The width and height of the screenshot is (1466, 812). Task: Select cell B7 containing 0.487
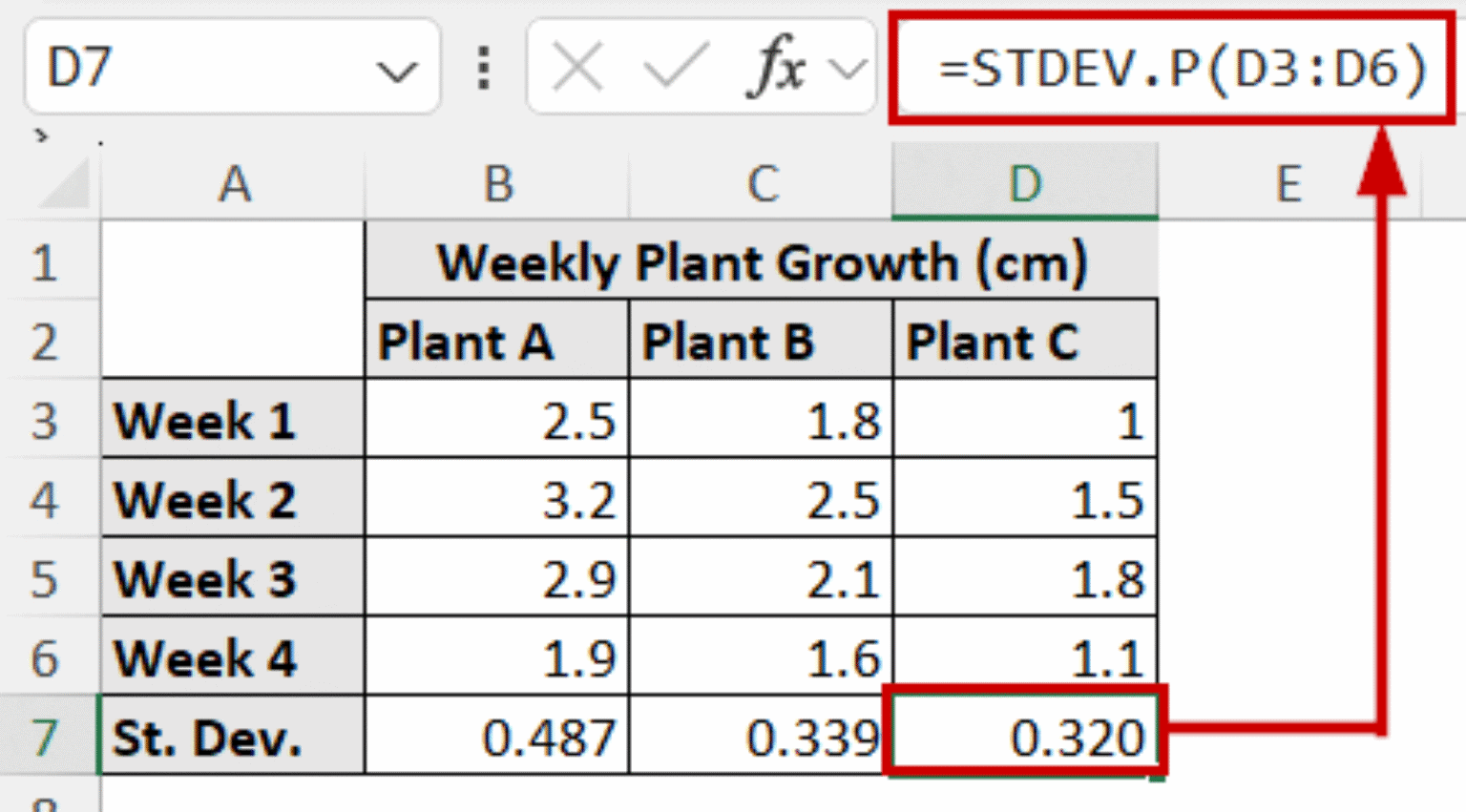(x=497, y=735)
